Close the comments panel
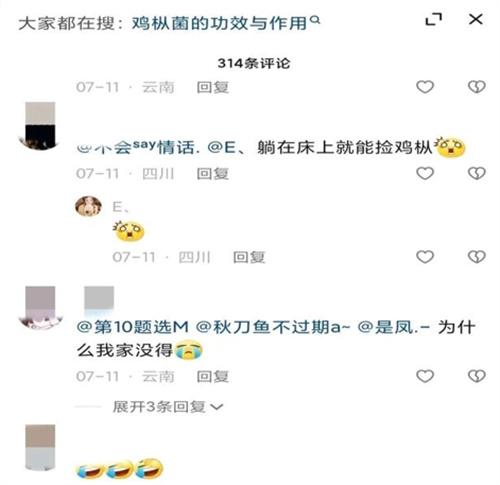The height and width of the screenshot is (485, 500). (x=476, y=19)
